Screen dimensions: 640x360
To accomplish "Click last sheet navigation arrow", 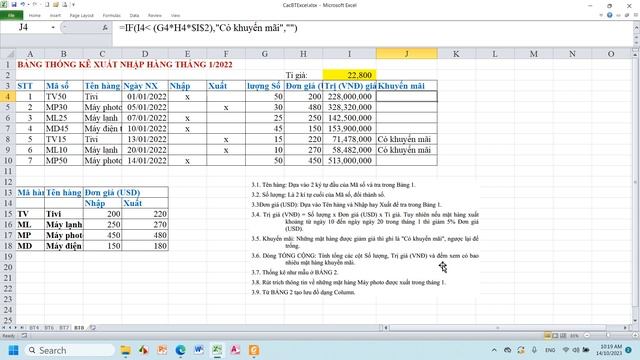I will click(22, 327).
